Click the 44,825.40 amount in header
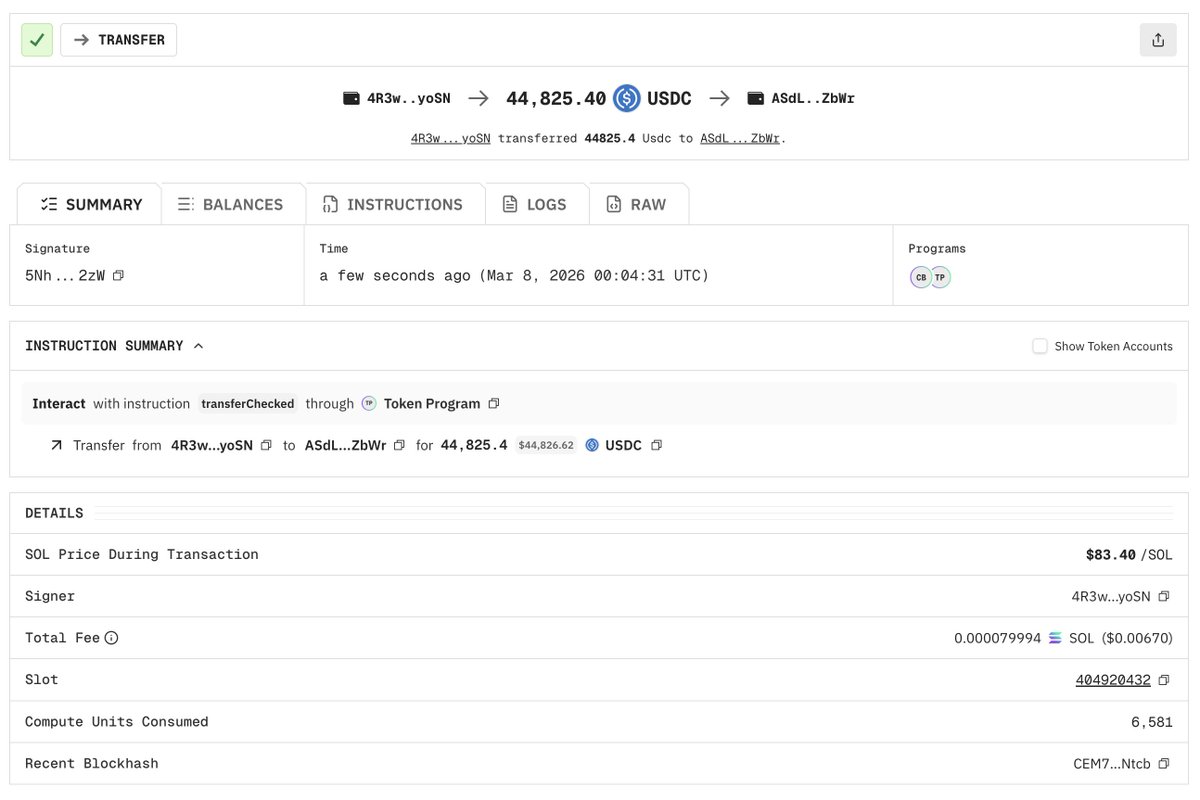This screenshot has width=1200, height=800. [556, 98]
